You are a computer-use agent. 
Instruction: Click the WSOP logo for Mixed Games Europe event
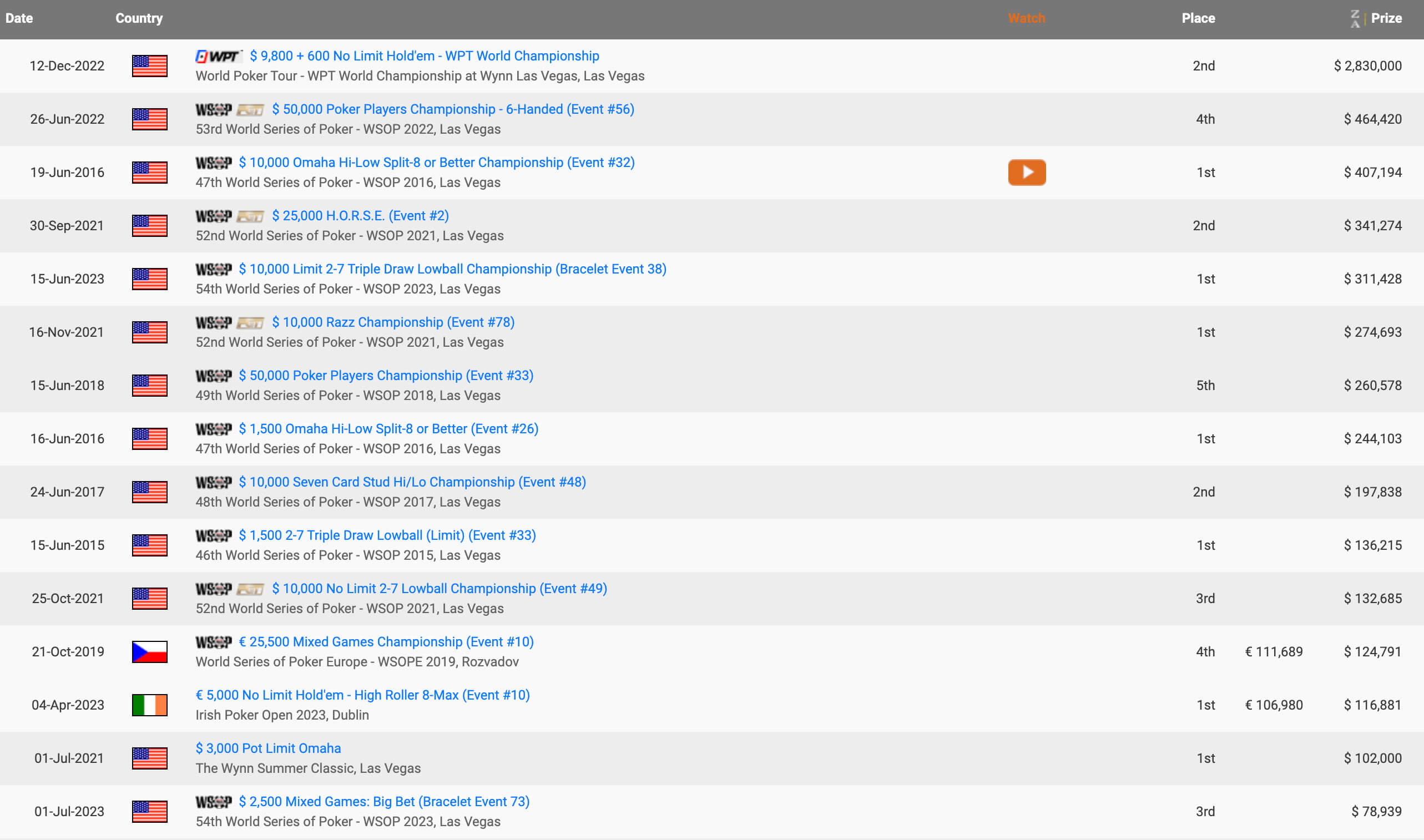[x=213, y=642]
